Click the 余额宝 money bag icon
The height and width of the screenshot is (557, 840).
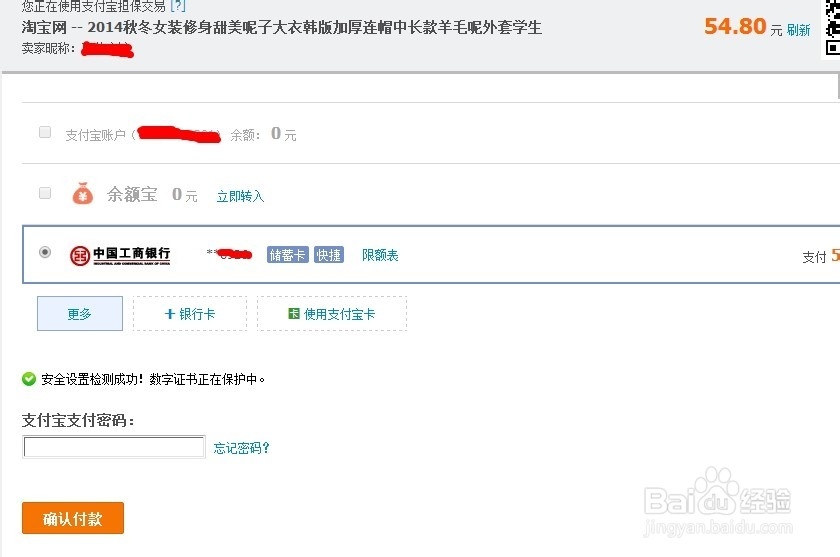point(82,194)
